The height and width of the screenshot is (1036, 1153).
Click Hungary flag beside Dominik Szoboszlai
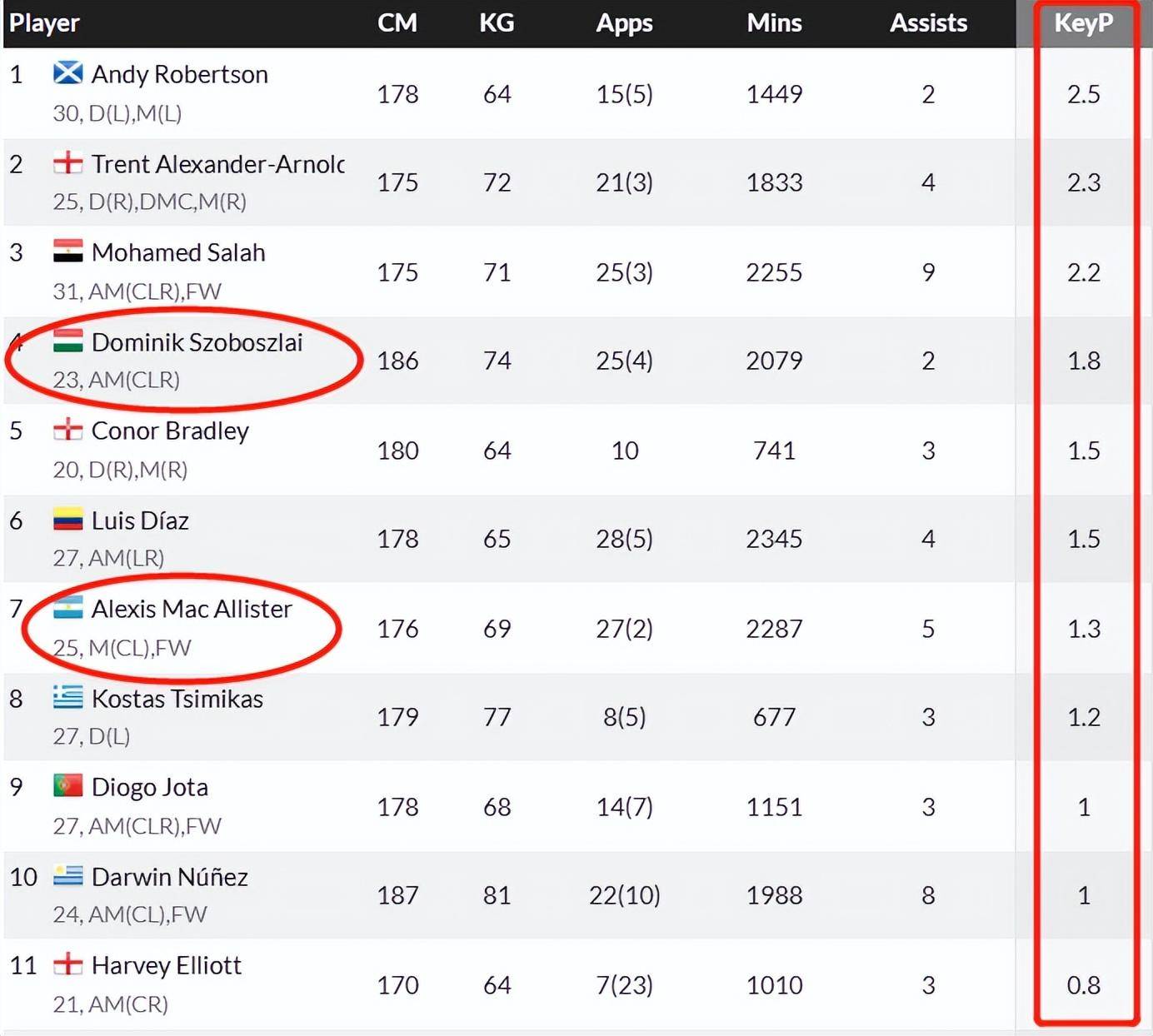click(67, 341)
